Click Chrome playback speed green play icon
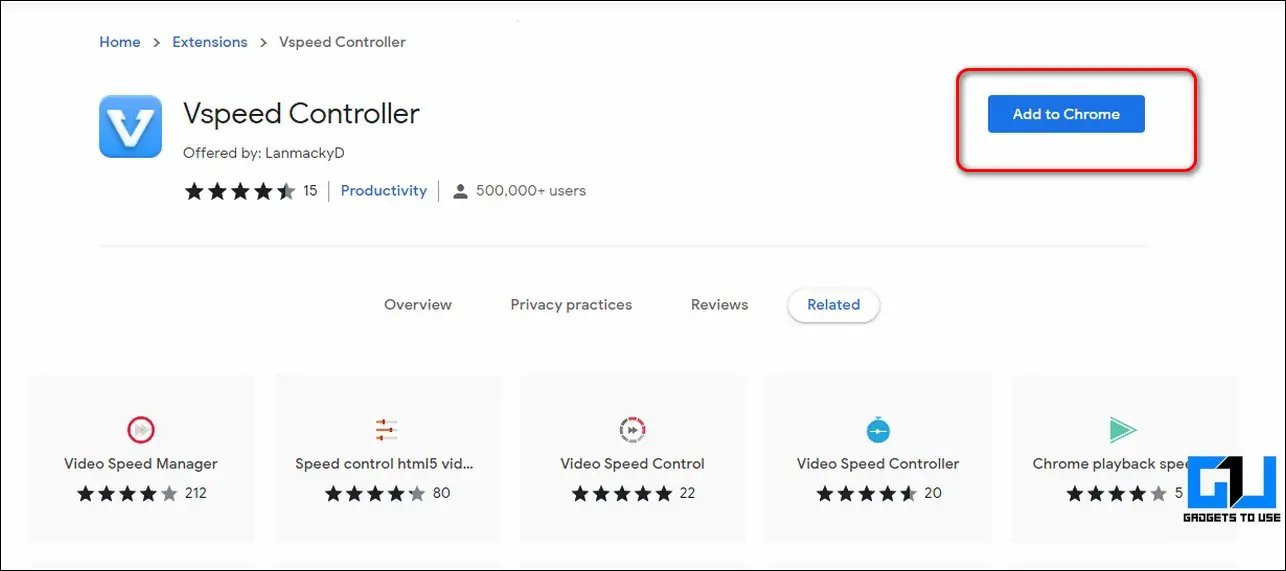Screen dimensions: 1286x571 pyautogui.click(x=1123, y=430)
